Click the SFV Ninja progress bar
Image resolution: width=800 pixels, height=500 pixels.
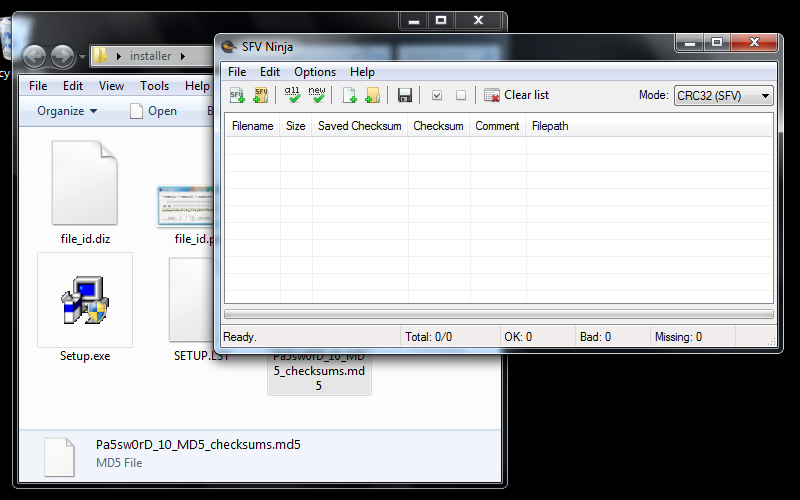[499, 314]
